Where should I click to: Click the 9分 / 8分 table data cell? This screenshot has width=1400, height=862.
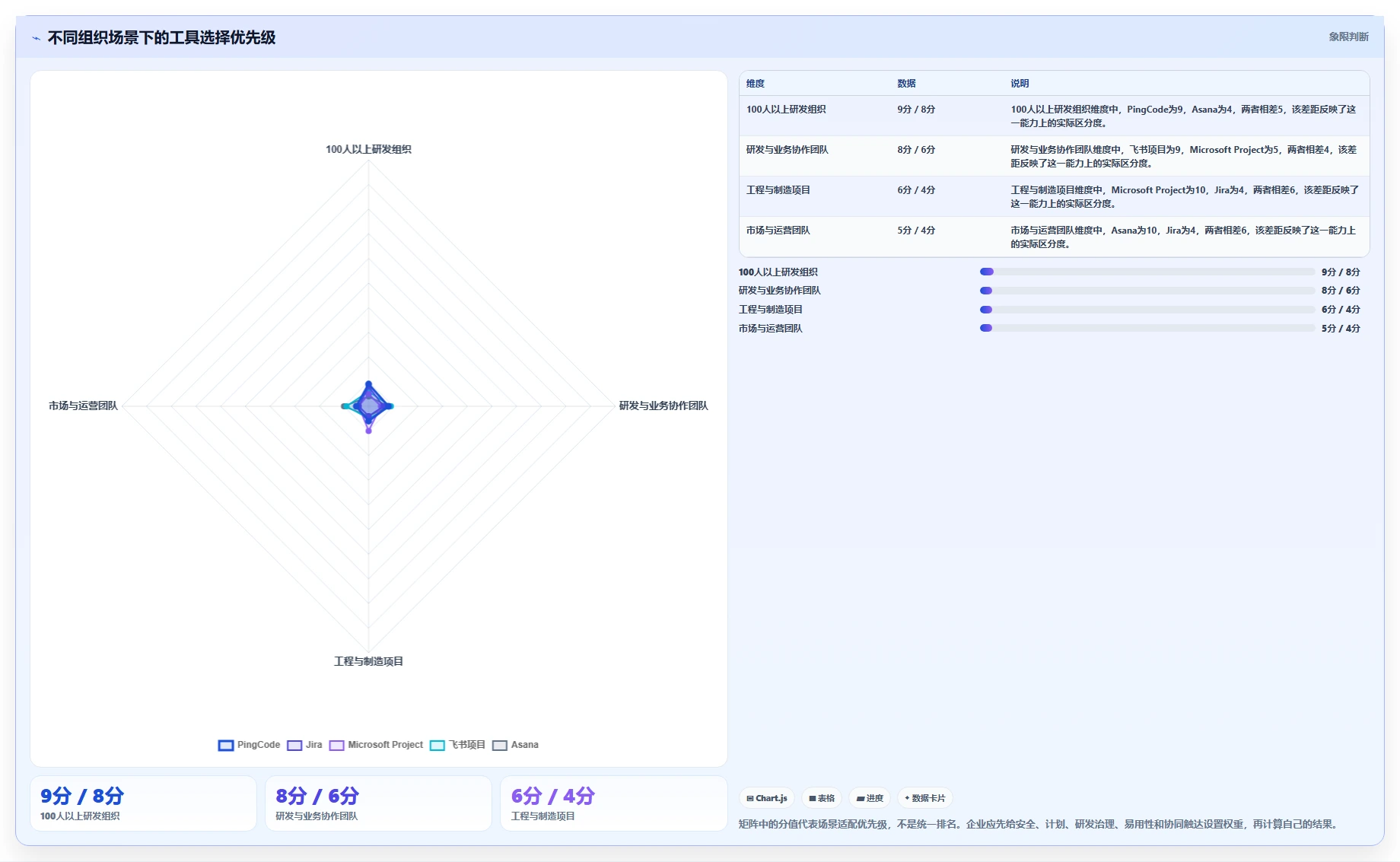coord(916,110)
